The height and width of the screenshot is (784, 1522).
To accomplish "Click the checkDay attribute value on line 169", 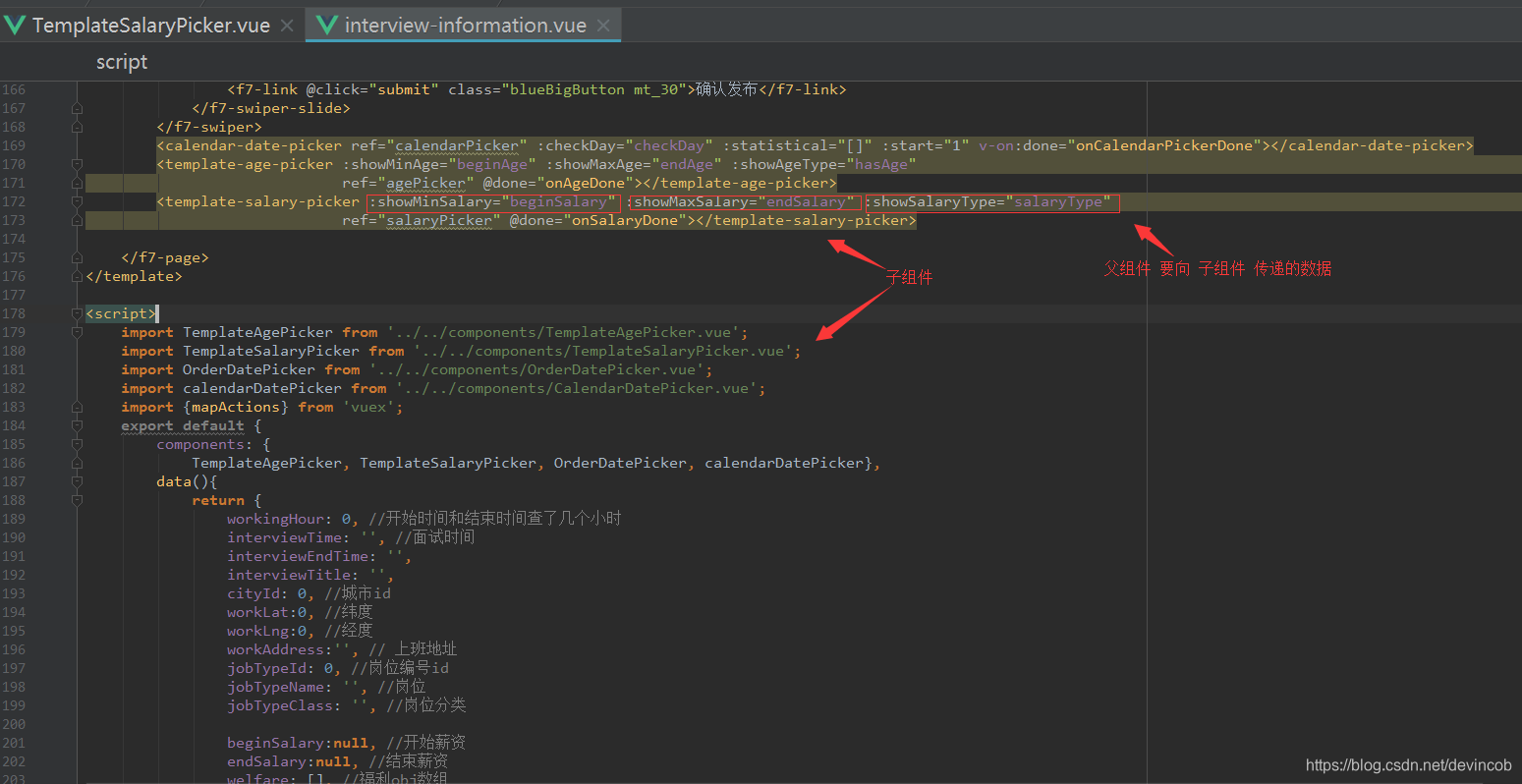I will [669, 145].
